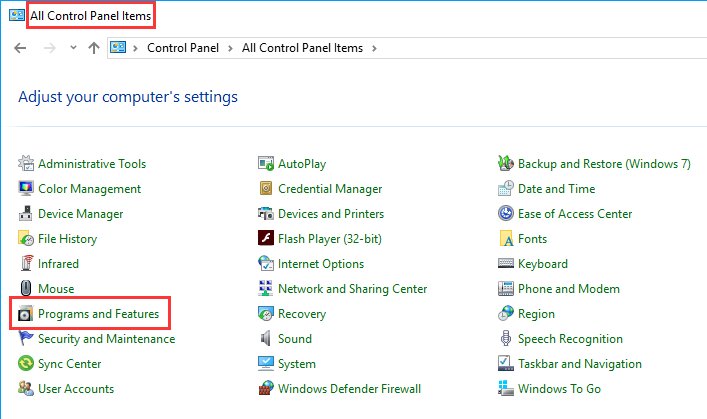The image size is (707, 419).
Task: Open the Programs and Features link
Action: point(98,313)
